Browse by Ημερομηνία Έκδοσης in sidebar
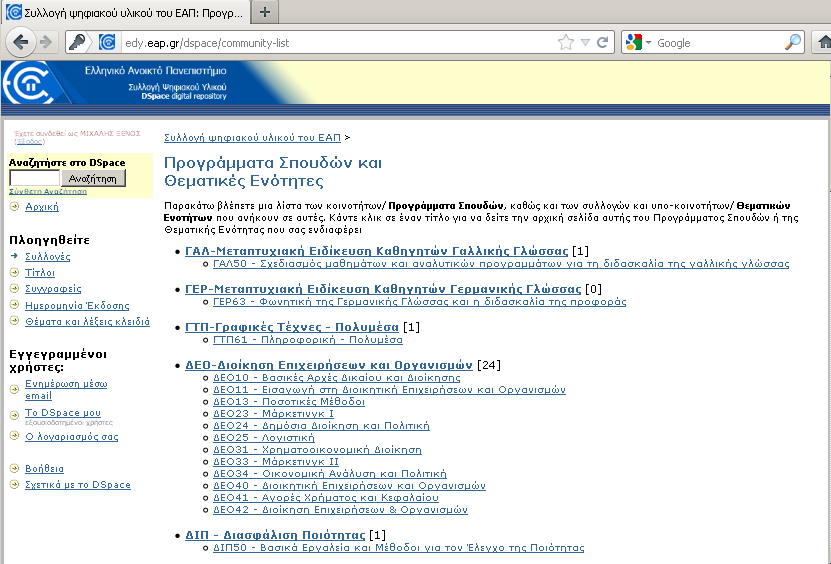The width and height of the screenshot is (831, 564). [77, 305]
